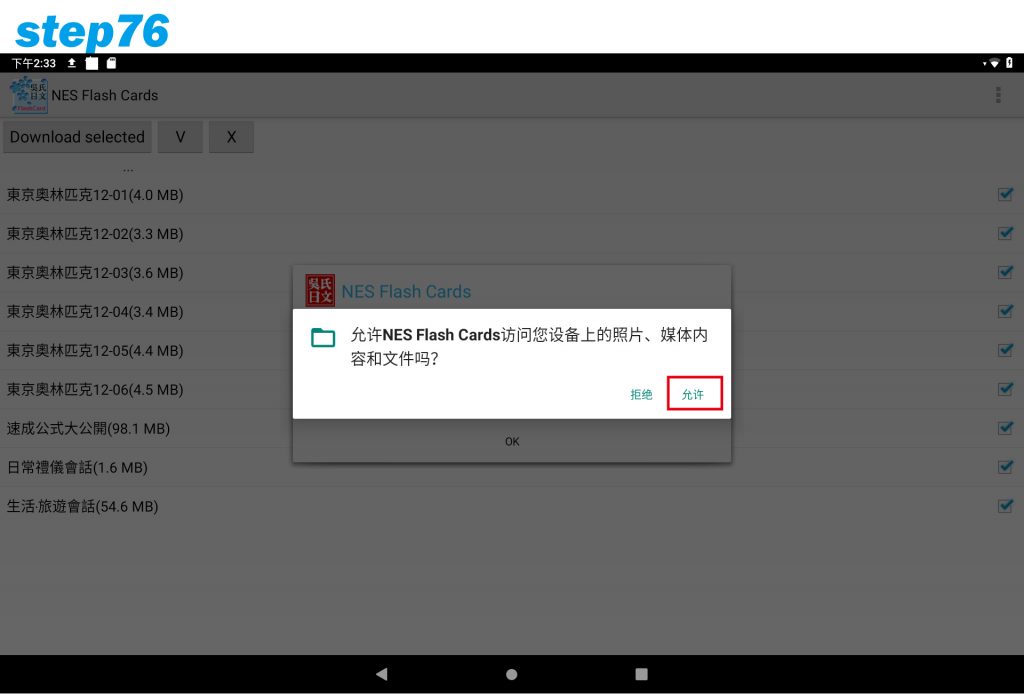The height and width of the screenshot is (694, 1024).
Task: Tap the battery status icon
Action: pyautogui.click(x=1009, y=63)
